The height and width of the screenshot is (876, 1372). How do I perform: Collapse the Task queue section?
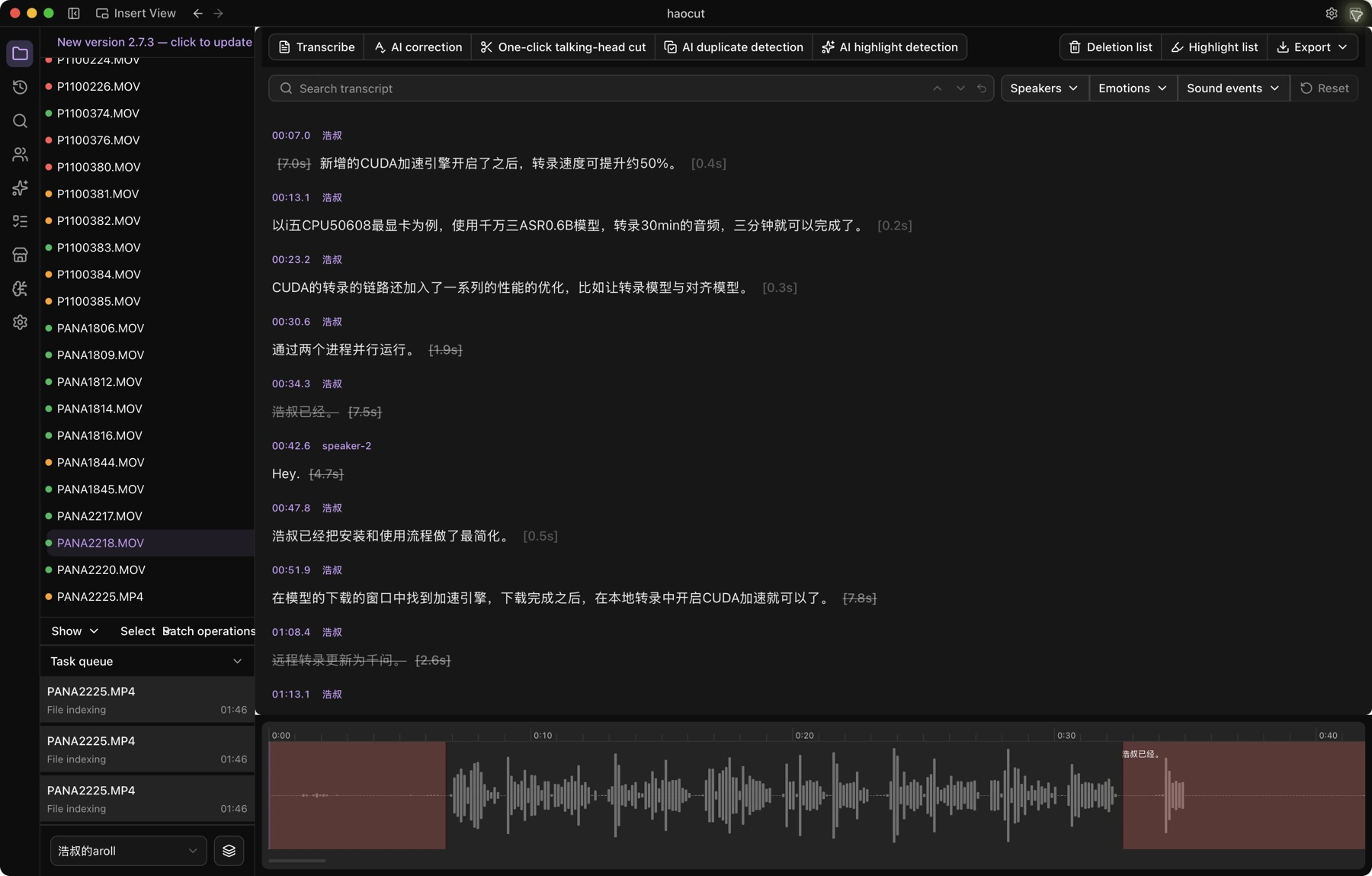tap(237, 661)
